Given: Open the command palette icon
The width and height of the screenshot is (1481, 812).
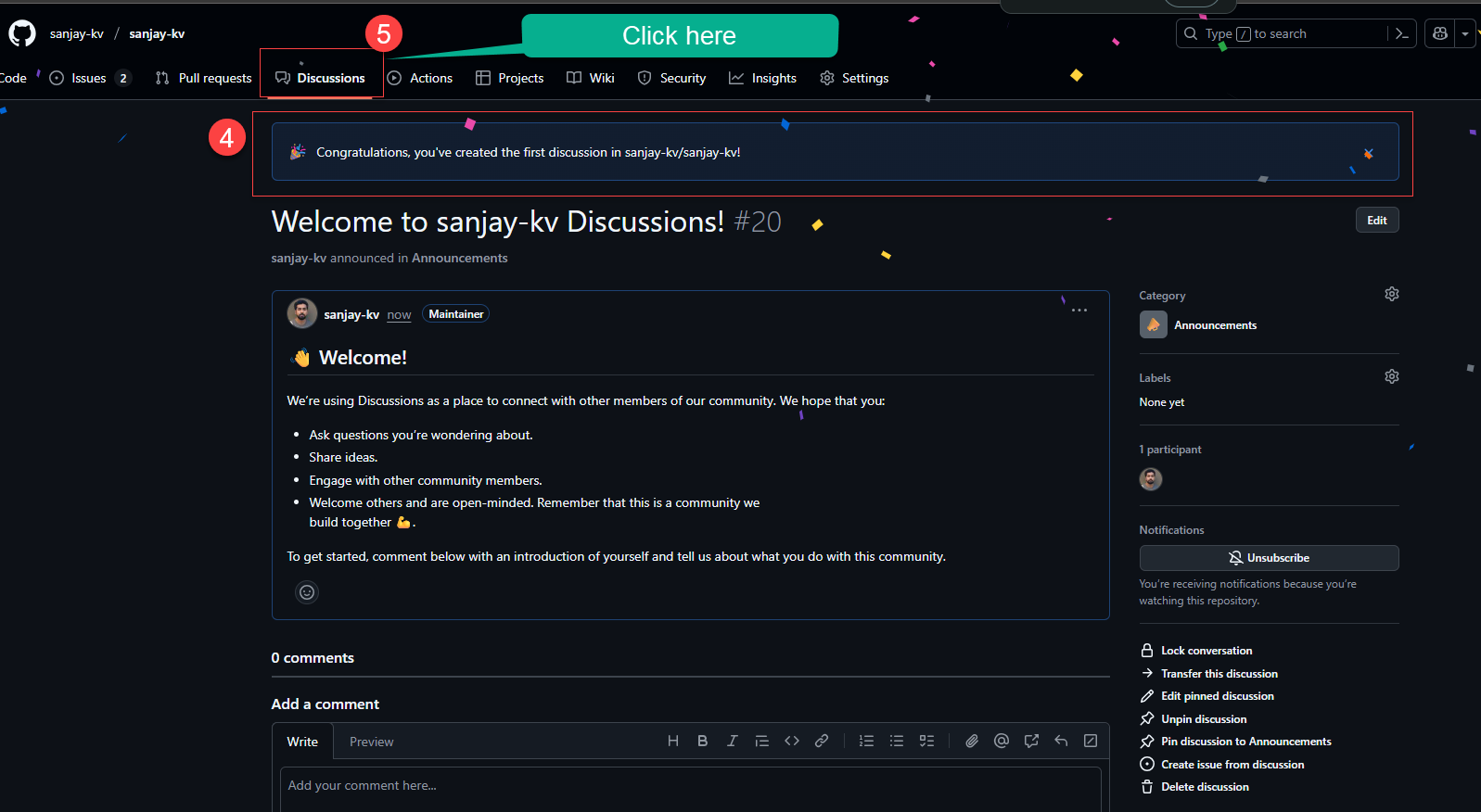Looking at the screenshot, I should [1402, 33].
